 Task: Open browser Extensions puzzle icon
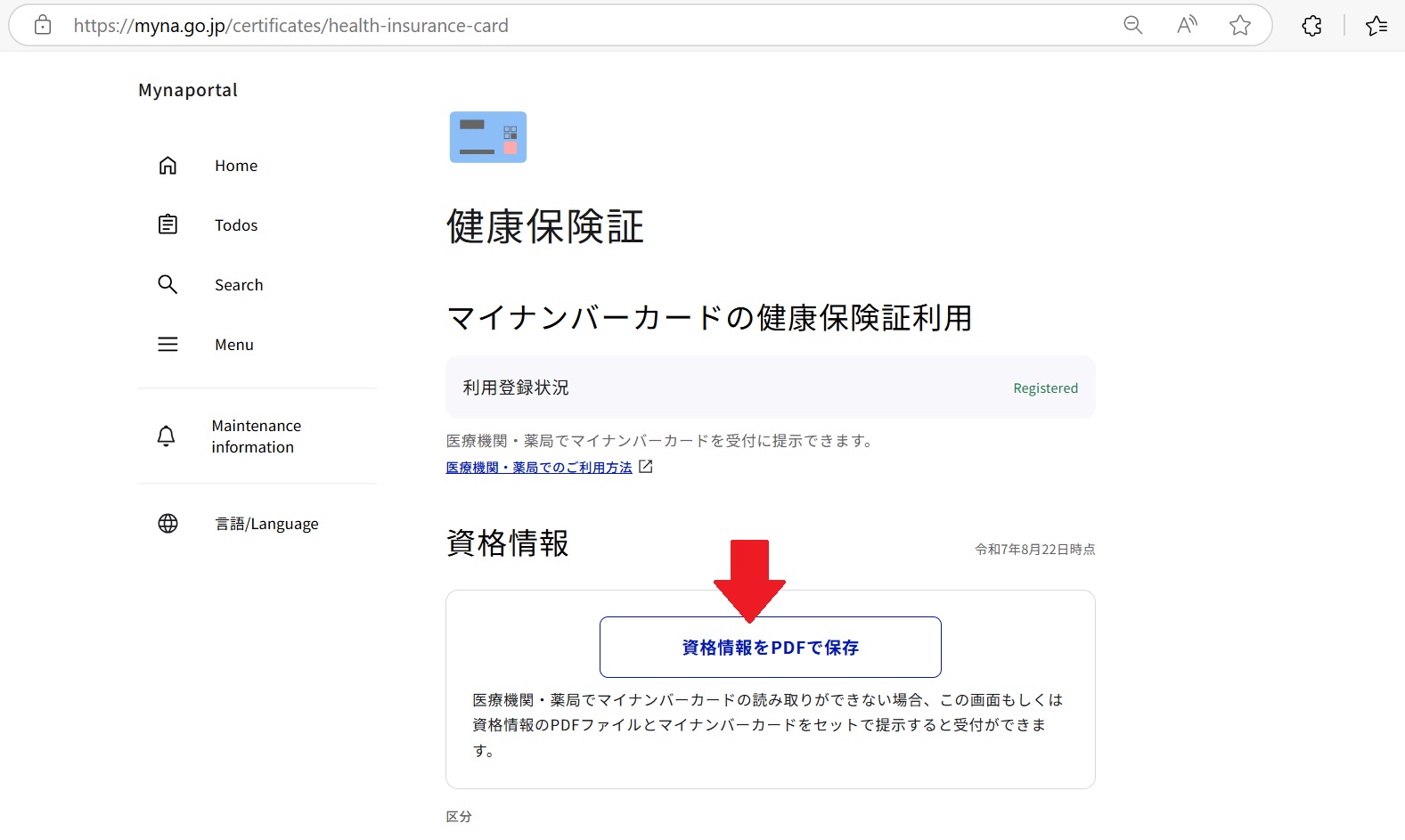coord(1311,26)
